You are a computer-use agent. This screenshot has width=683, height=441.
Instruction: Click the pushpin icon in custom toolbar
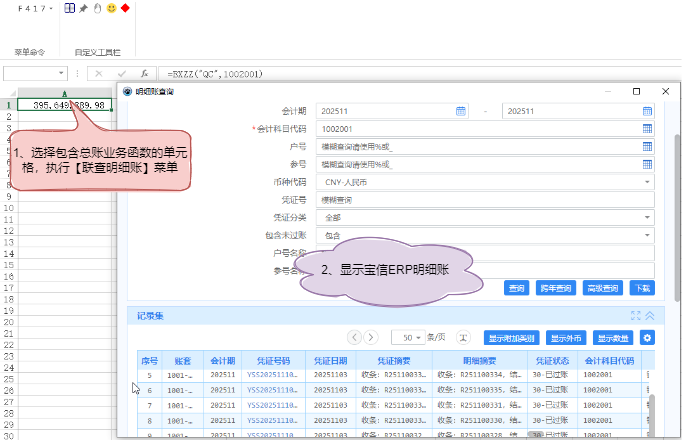(x=84, y=9)
